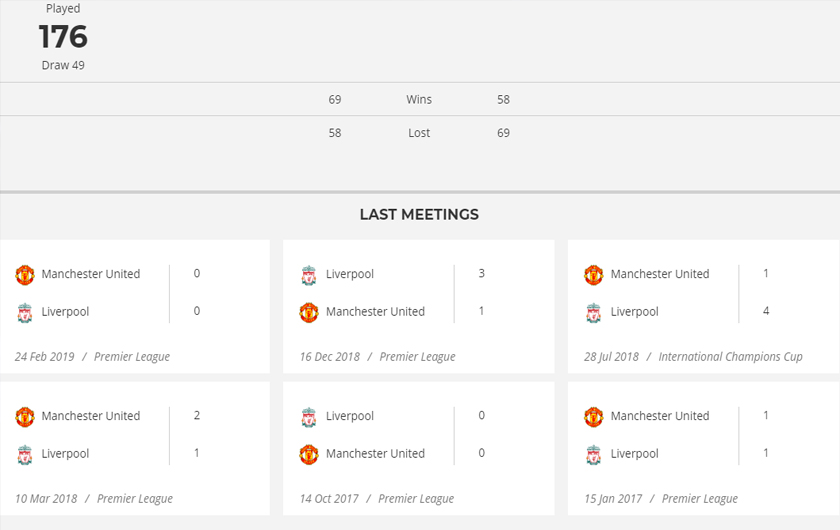Click Manchester United crest in 10 Mar 2018 match

(25, 417)
